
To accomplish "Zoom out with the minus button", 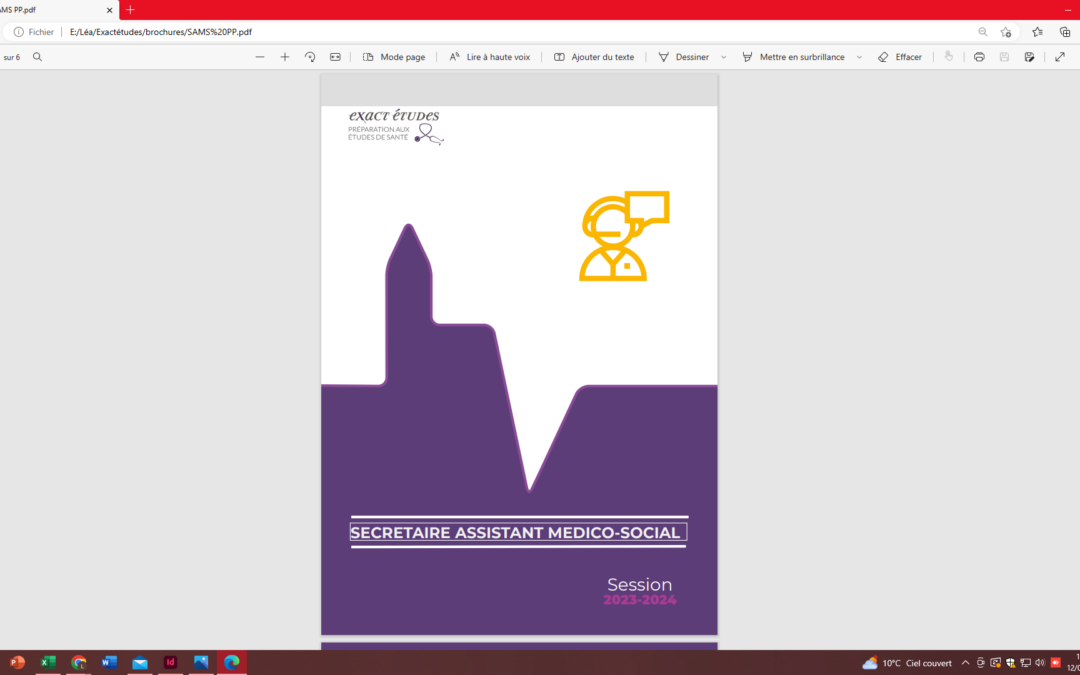I will pos(260,57).
